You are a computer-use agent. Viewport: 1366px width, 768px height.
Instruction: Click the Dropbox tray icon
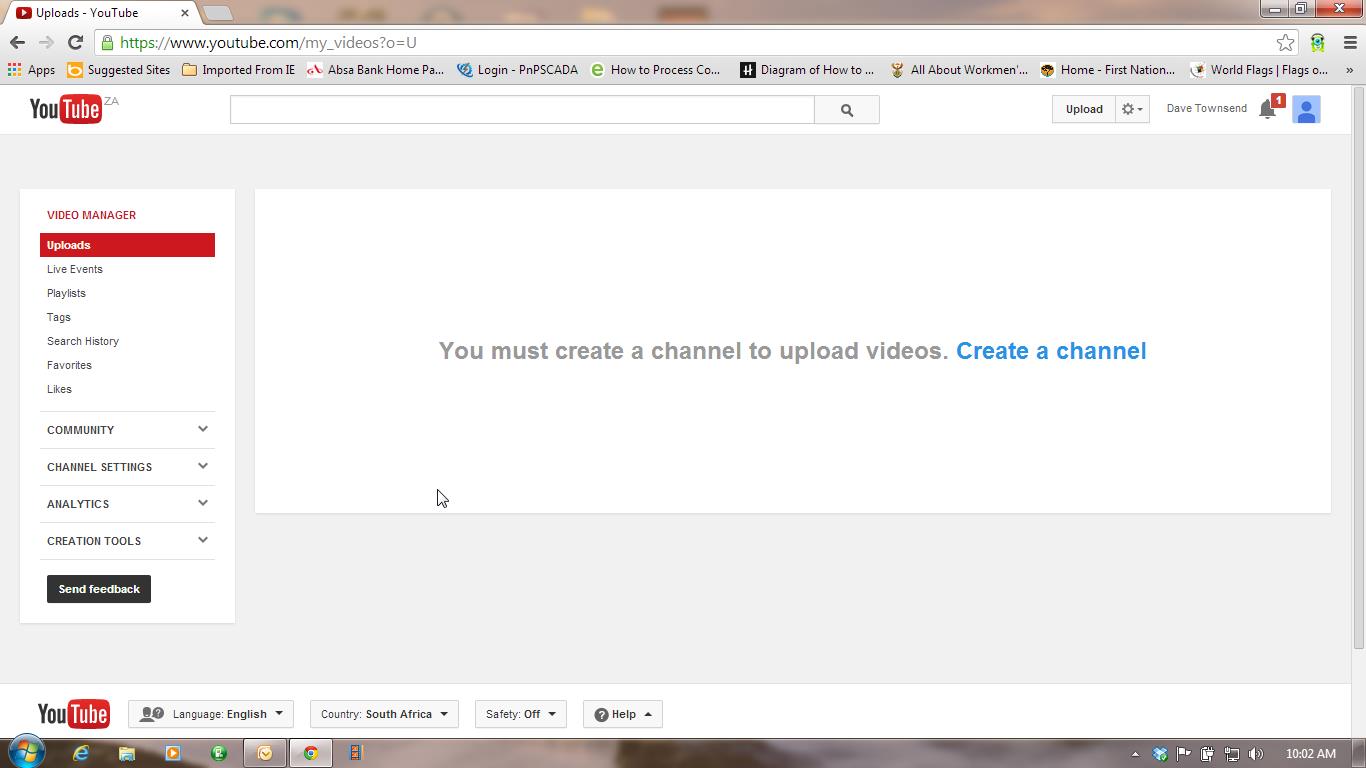[x=1160, y=754]
